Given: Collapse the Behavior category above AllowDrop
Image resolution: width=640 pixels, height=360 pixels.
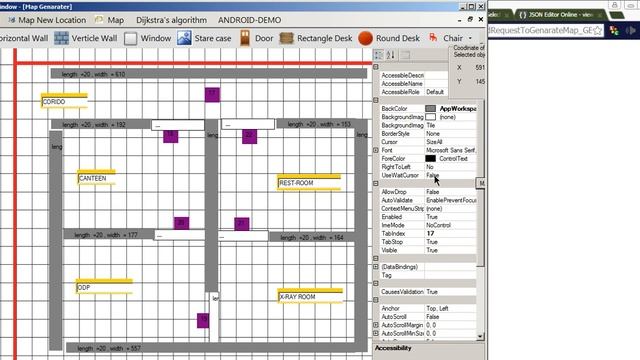Looking at the screenshot, I should pyautogui.click(x=376, y=183).
